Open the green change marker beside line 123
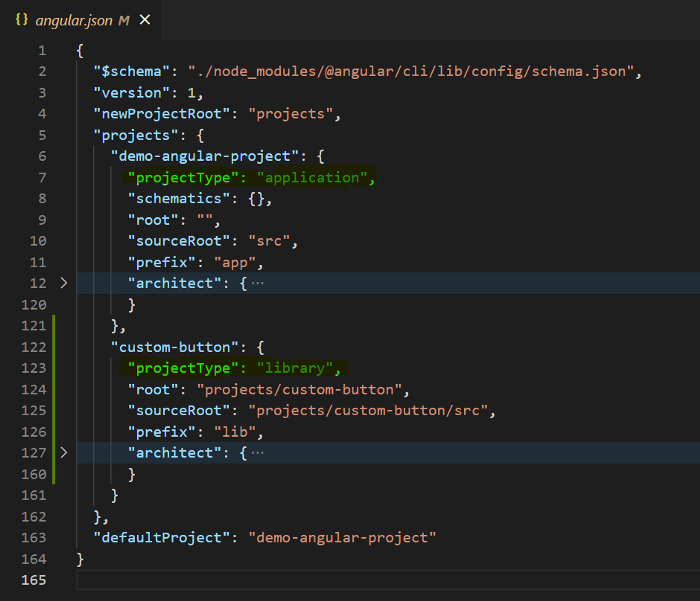700x601 pixels. (54, 368)
